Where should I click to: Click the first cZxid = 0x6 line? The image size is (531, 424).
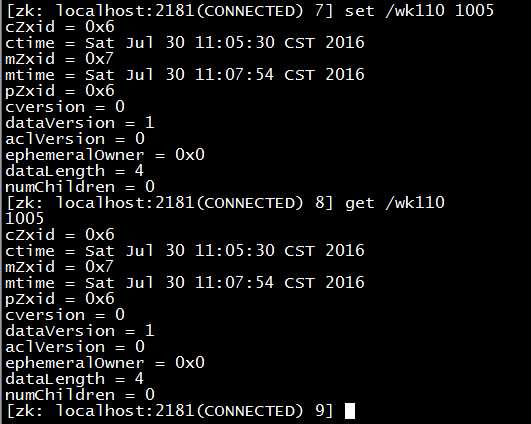pos(60,27)
